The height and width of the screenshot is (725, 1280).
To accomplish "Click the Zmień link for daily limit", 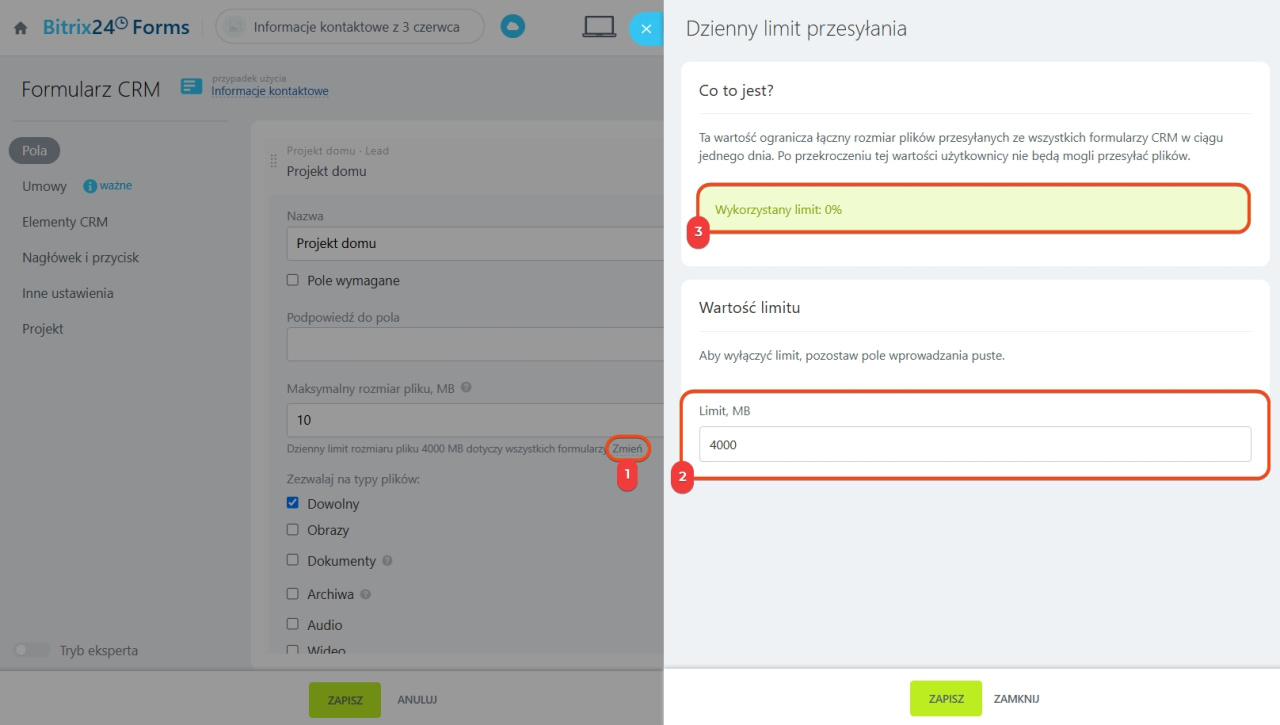I will pyautogui.click(x=627, y=449).
